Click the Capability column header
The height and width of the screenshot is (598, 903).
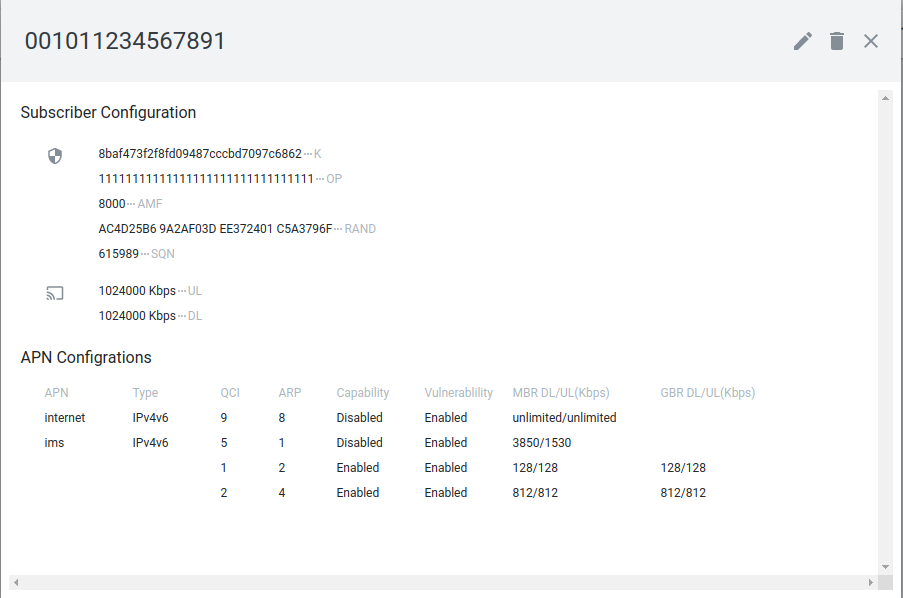363,393
